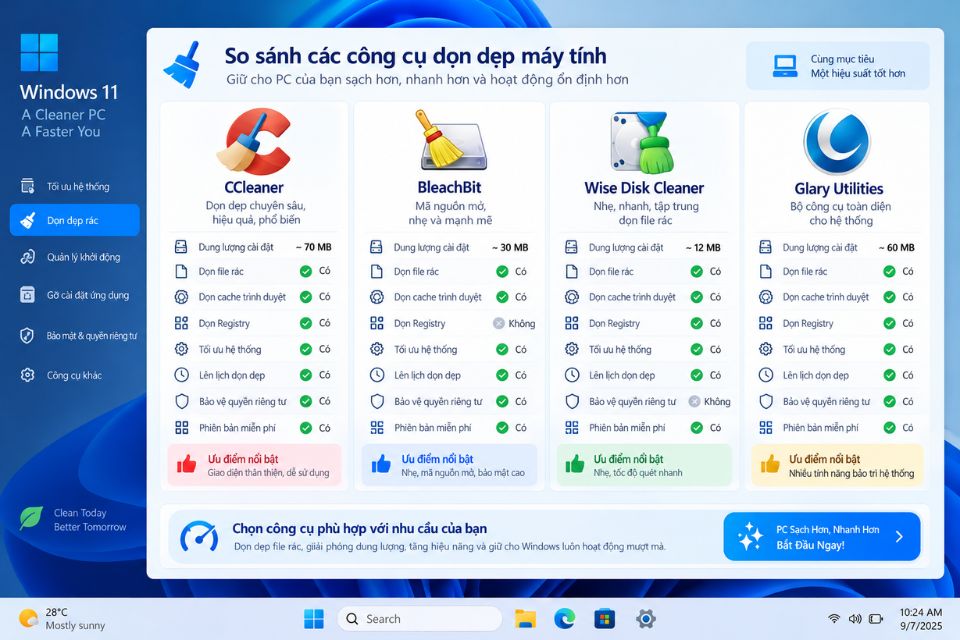This screenshot has height=640, width=960.
Task: Click the Wise Disk Cleaner logo
Action: tap(643, 141)
